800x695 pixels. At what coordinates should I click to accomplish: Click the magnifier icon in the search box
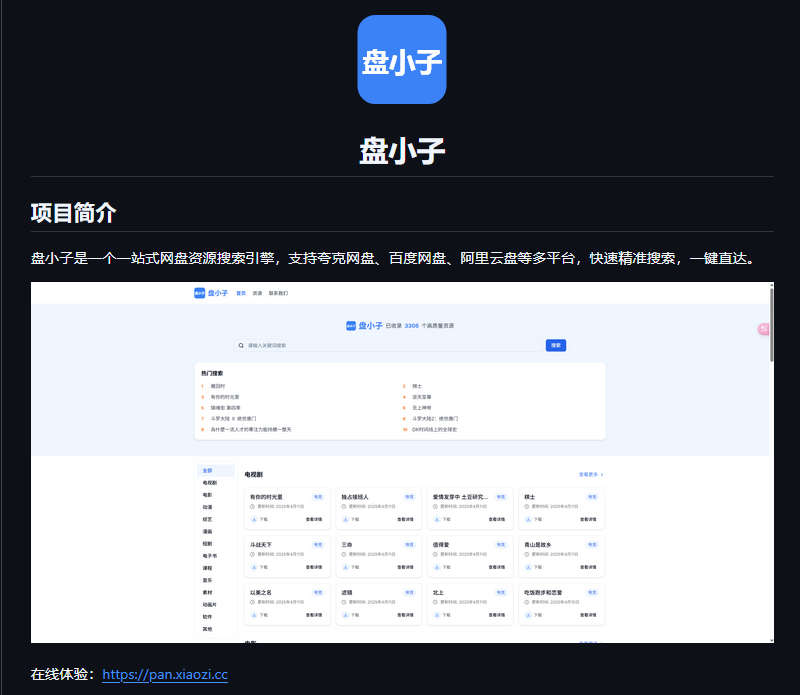click(x=241, y=345)
